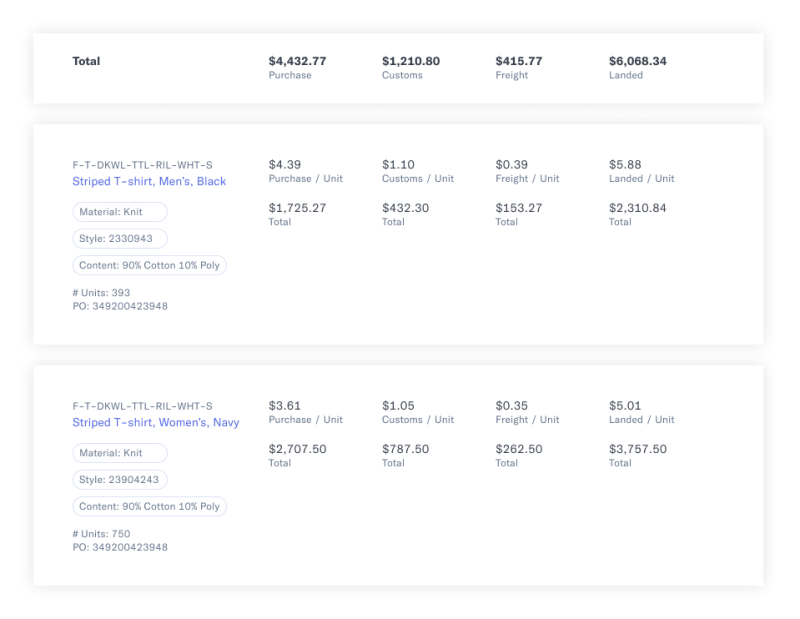Select Material: Knit tag on Men's Black item
The image size is (800, 619).
120,212
